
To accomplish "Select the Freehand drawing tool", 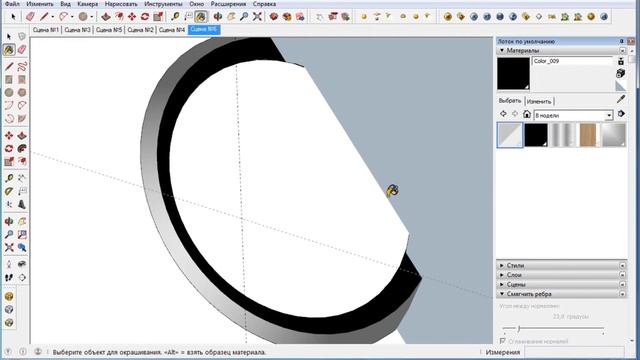I will click(22, 66).
